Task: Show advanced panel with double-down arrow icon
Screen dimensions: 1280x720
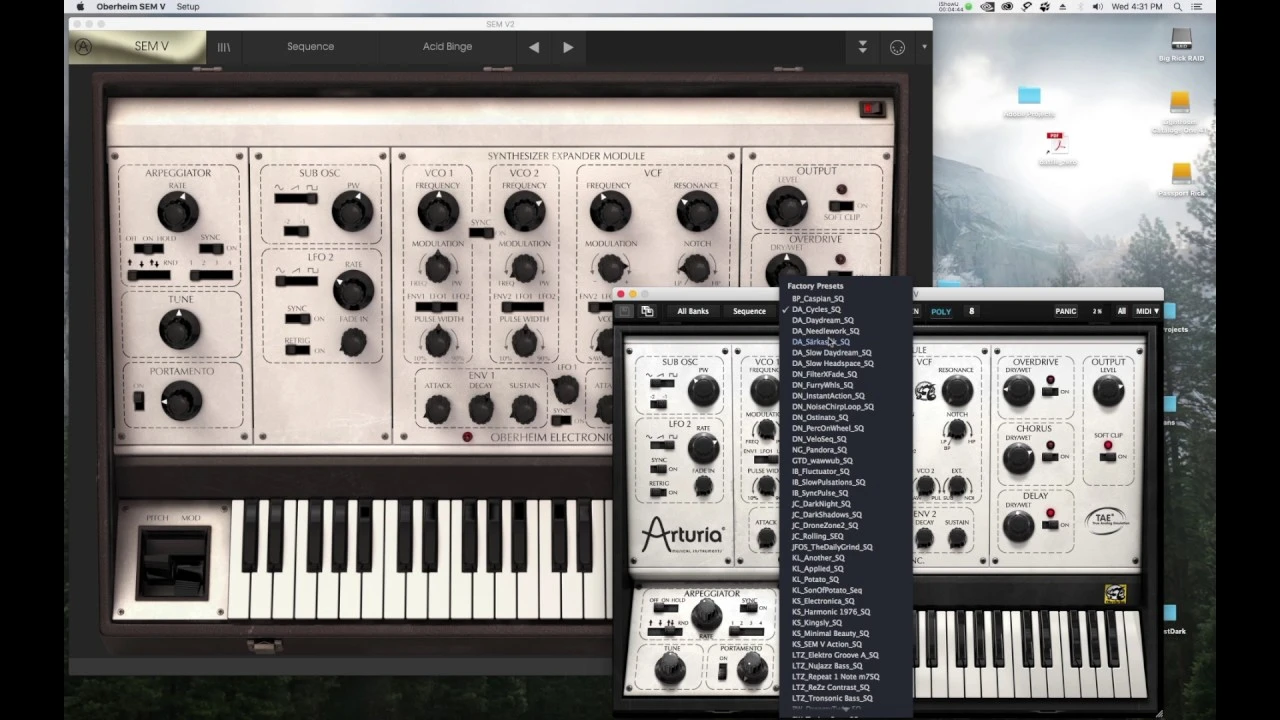Action: 862,47
